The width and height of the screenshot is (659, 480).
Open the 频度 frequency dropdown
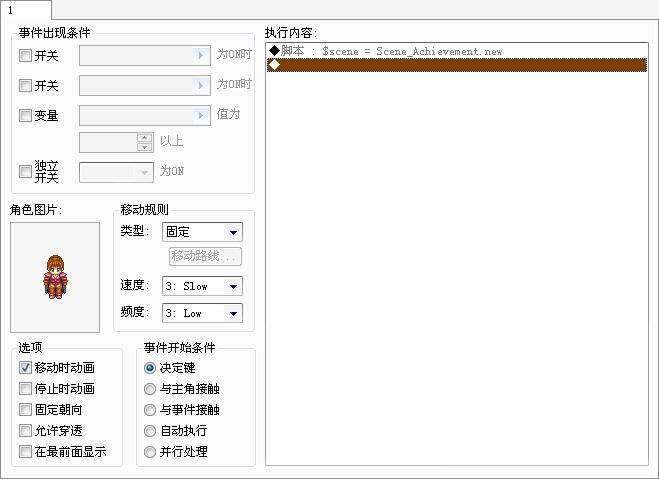pyautogui.click(x=202, y=313)
